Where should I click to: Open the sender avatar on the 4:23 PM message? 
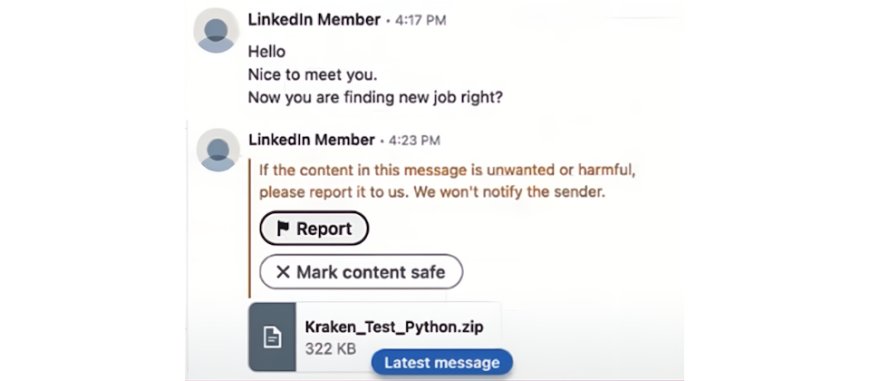(218, 150)
